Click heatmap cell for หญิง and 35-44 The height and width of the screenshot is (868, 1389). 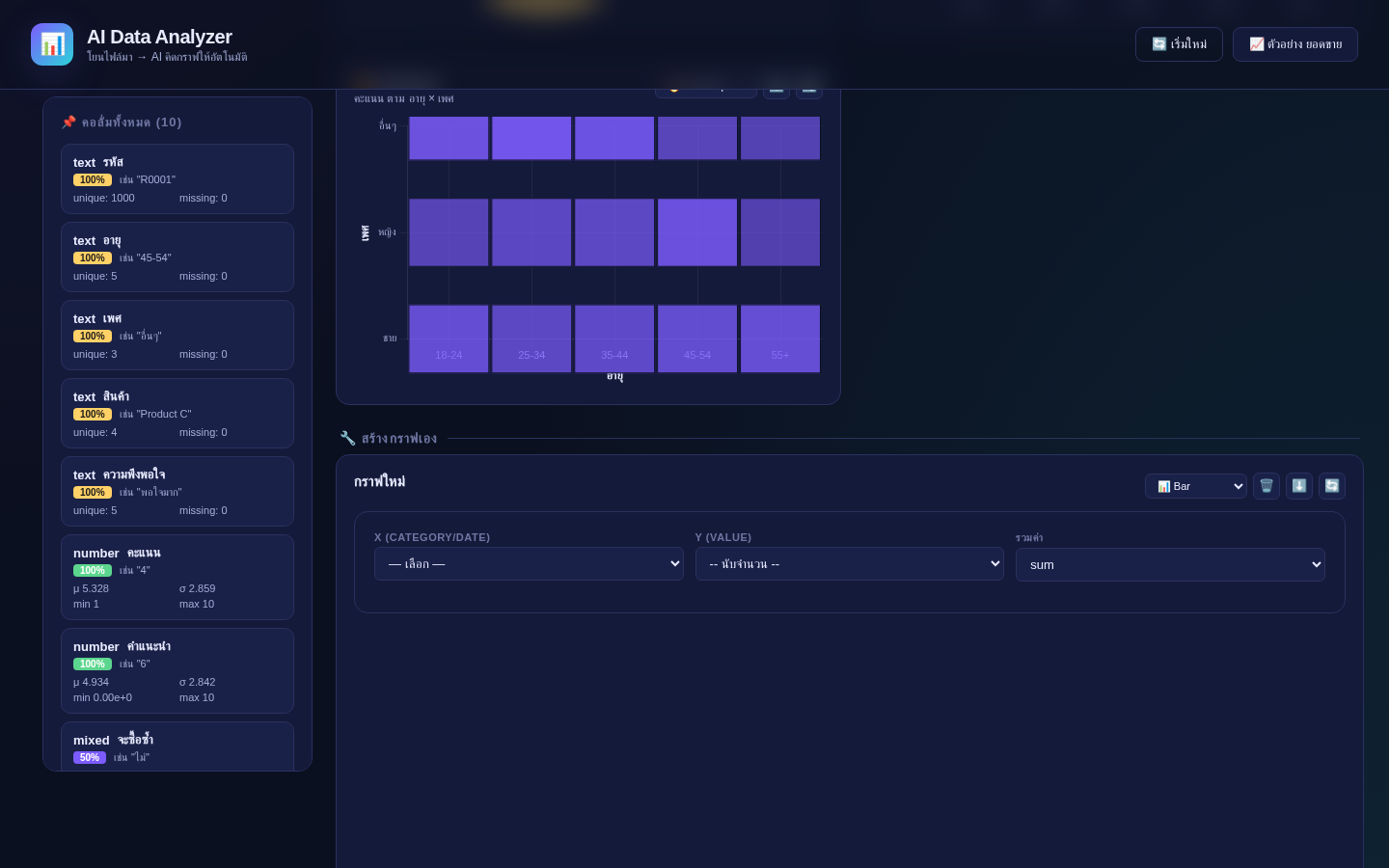(614, 232)
